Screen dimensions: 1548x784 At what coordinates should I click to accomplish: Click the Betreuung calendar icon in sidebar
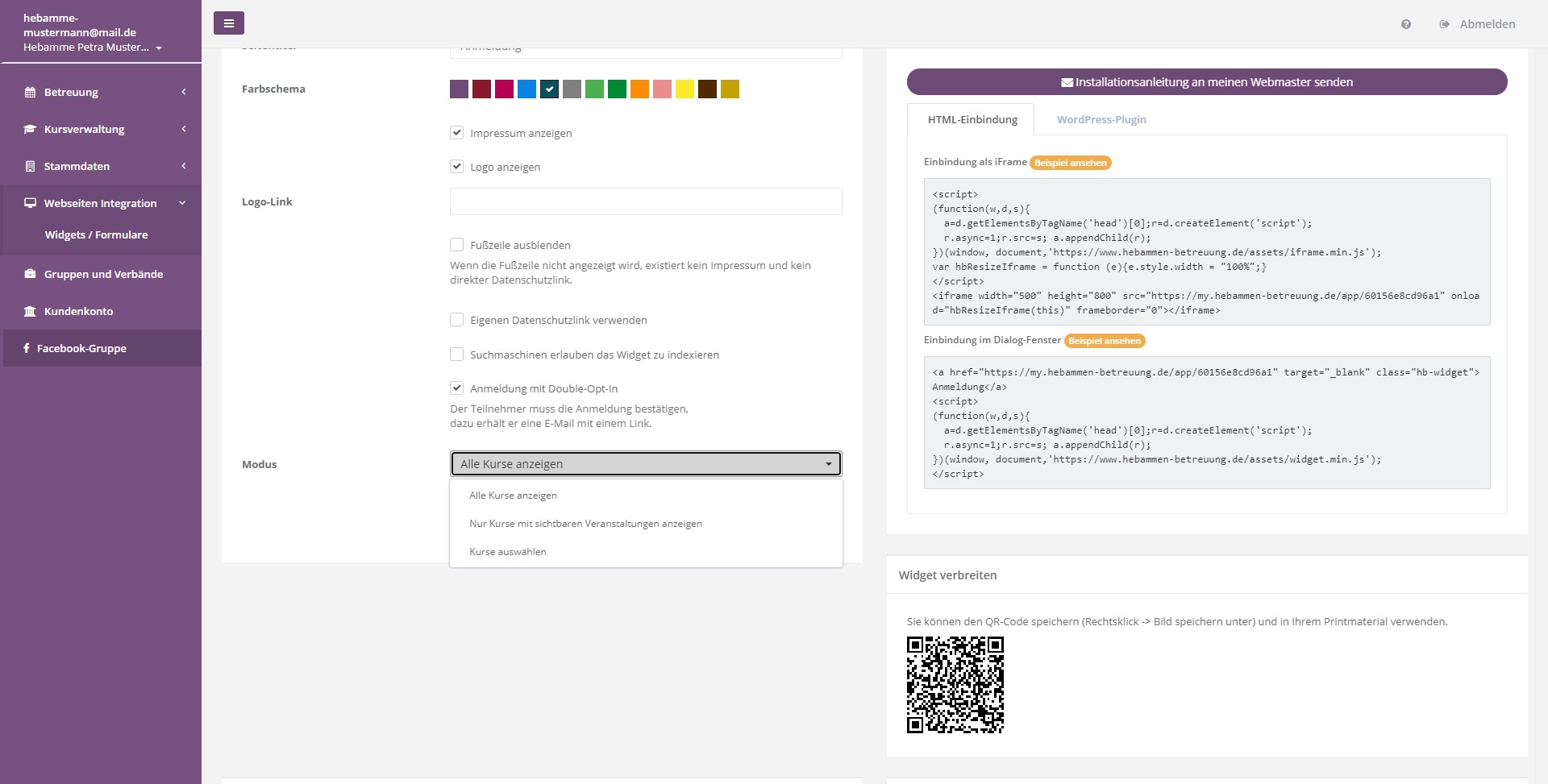click(30, 92)
